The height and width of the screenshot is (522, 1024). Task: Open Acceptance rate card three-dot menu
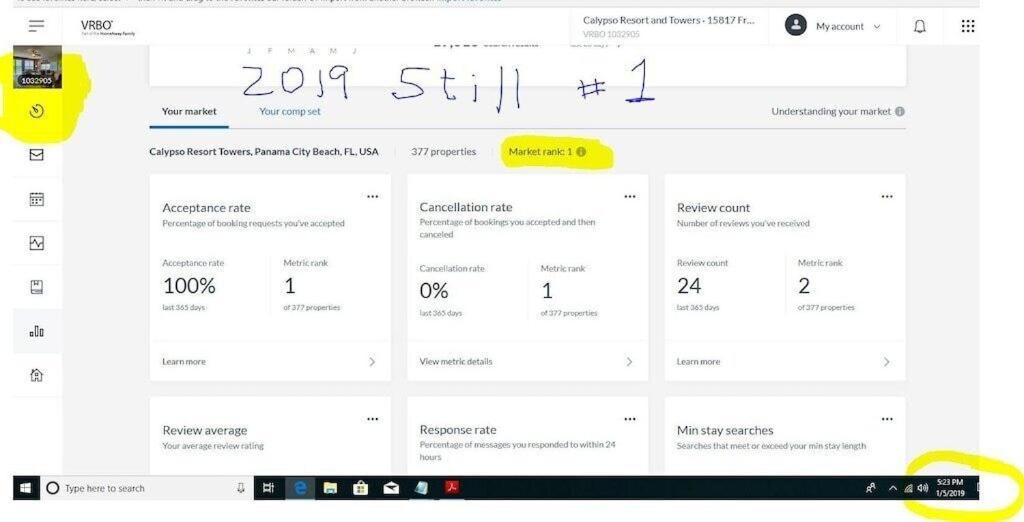coord(372,197)
